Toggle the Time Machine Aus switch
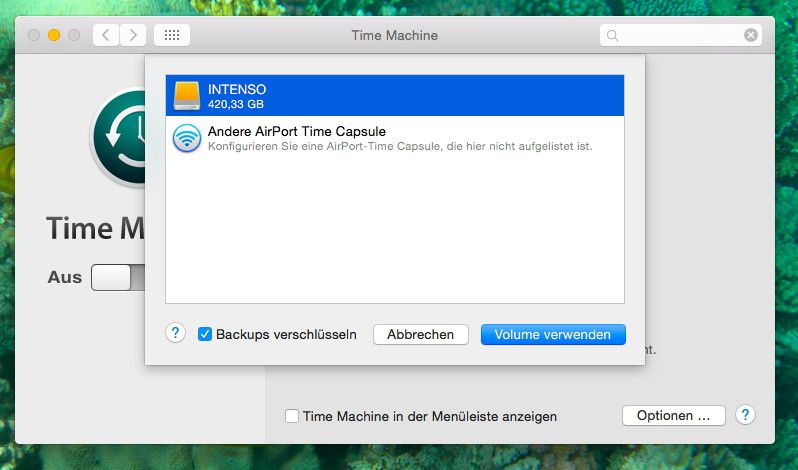Image resolution: width=798 pixels, height=470 pixels. [118, 277]
